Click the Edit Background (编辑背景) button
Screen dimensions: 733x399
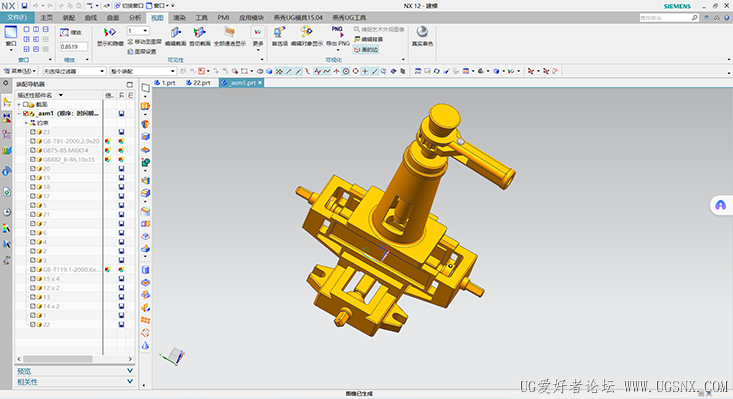(368, 39)
